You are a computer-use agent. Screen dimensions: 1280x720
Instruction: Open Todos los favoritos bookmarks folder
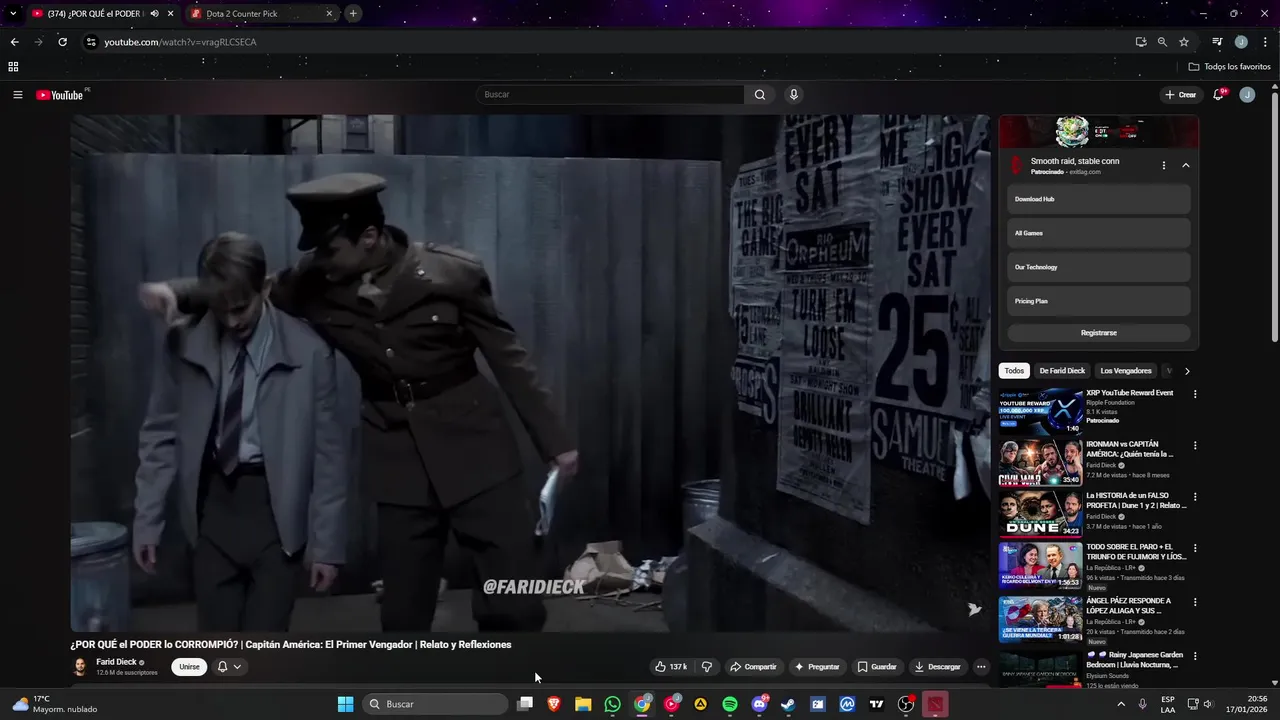(x=1230, y=67)
